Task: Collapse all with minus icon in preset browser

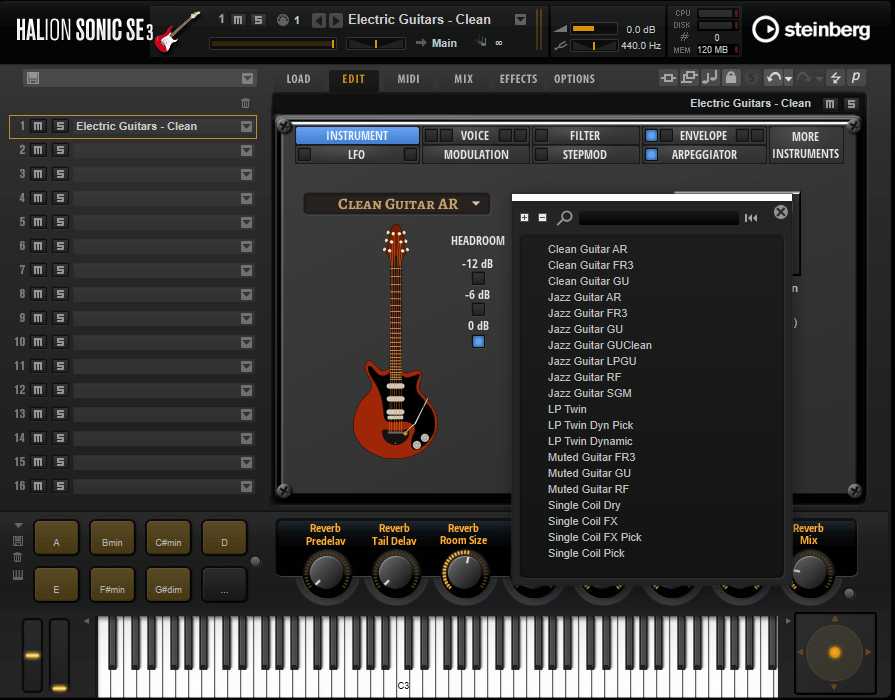Action: (x=542, y=218)
